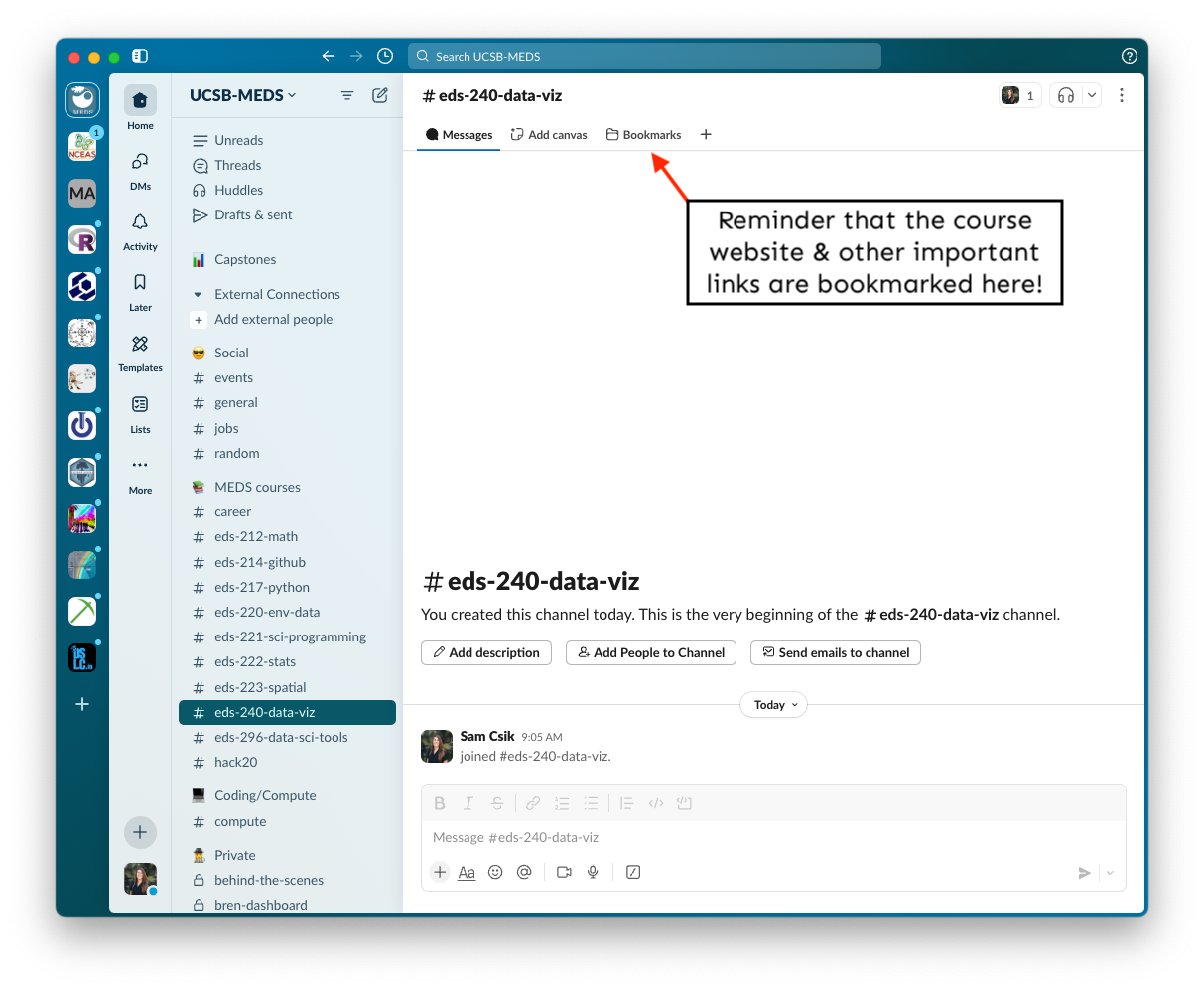Toggle bold formatting in message composer

pos(440,803)
